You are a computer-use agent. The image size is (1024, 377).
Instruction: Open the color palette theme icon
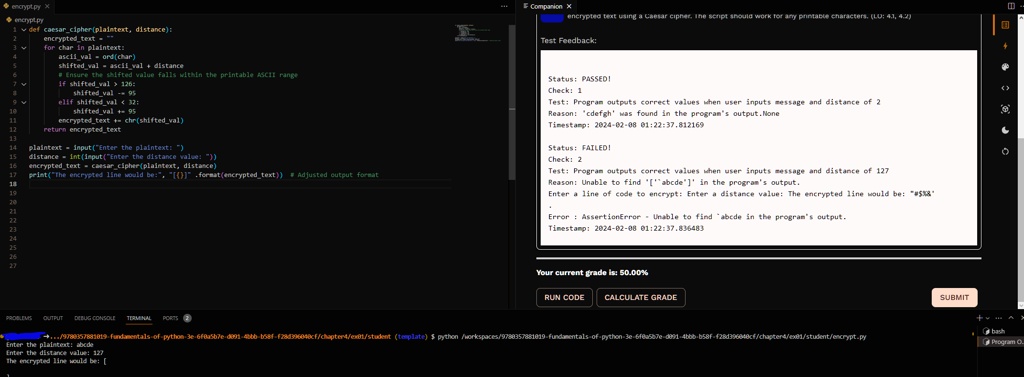[x=1005, y=67]
